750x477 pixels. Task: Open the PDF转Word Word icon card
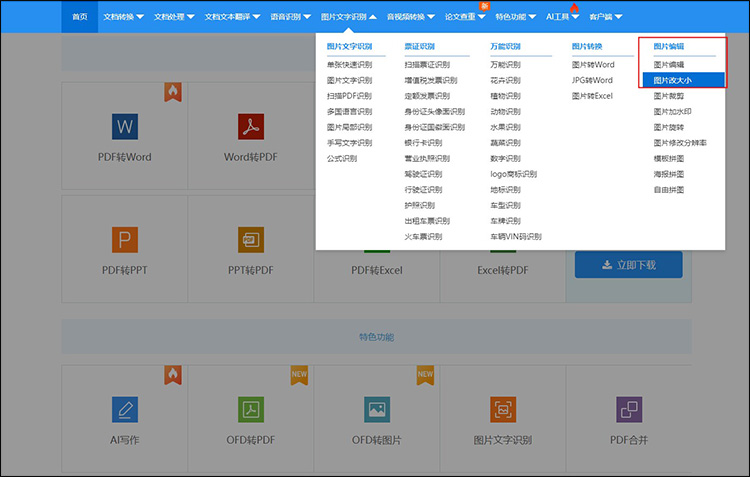coord(125,127)
